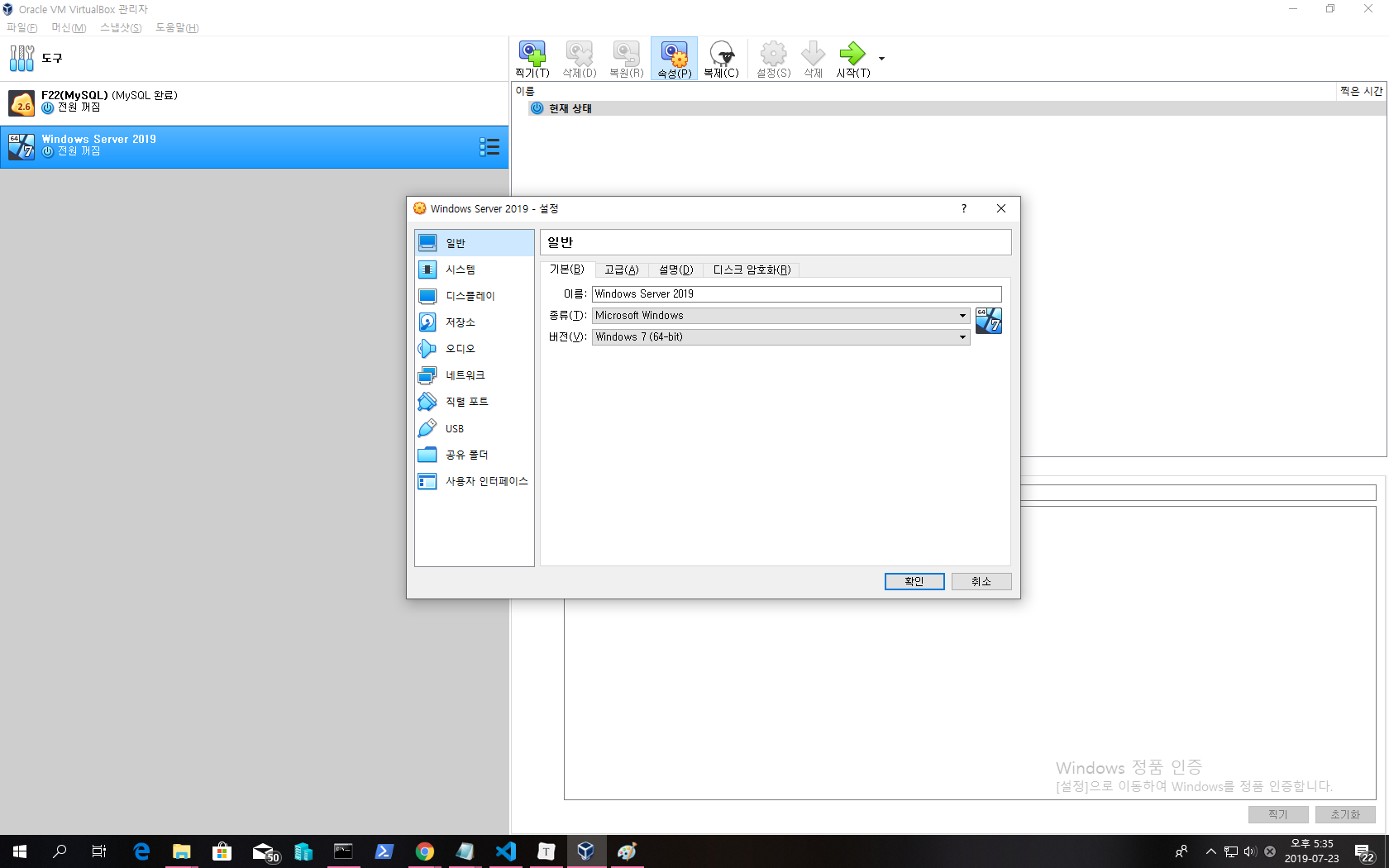Select the Windows Server 2019 machine entry
Image resolution: width=1389 pixels, height=868 pixels.
click(255, 146)
